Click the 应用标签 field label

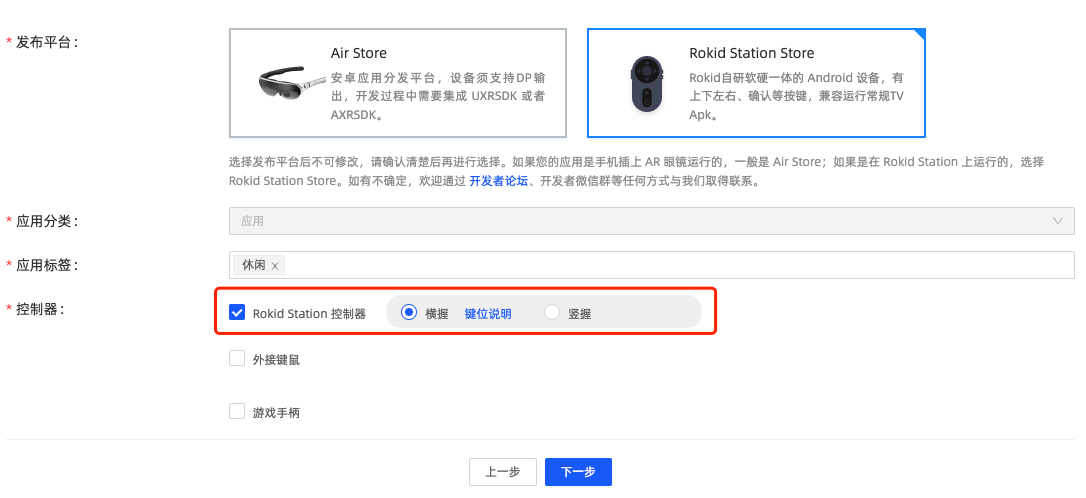pyautogui.click(x=46, y=265)
